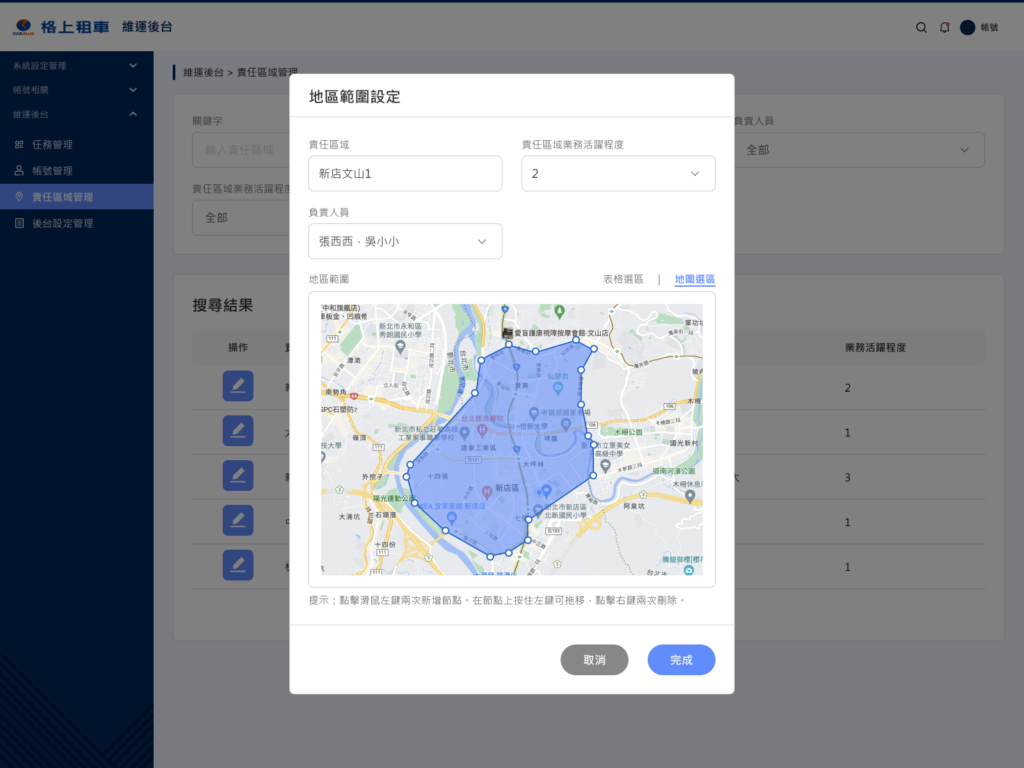
Task: Click the 格上租車 logo
Action: coord(61,27)
